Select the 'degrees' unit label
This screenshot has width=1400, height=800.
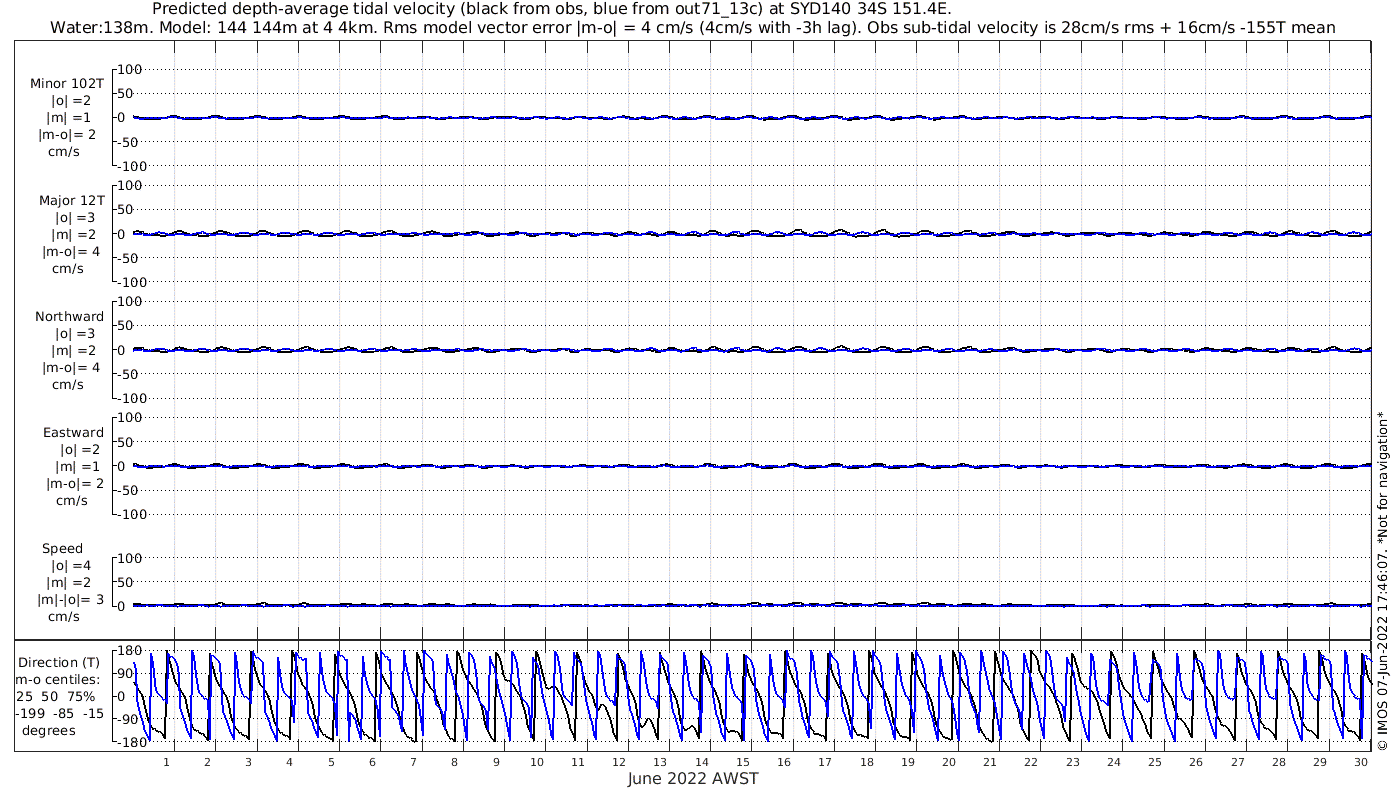click(x=50, y=730)
